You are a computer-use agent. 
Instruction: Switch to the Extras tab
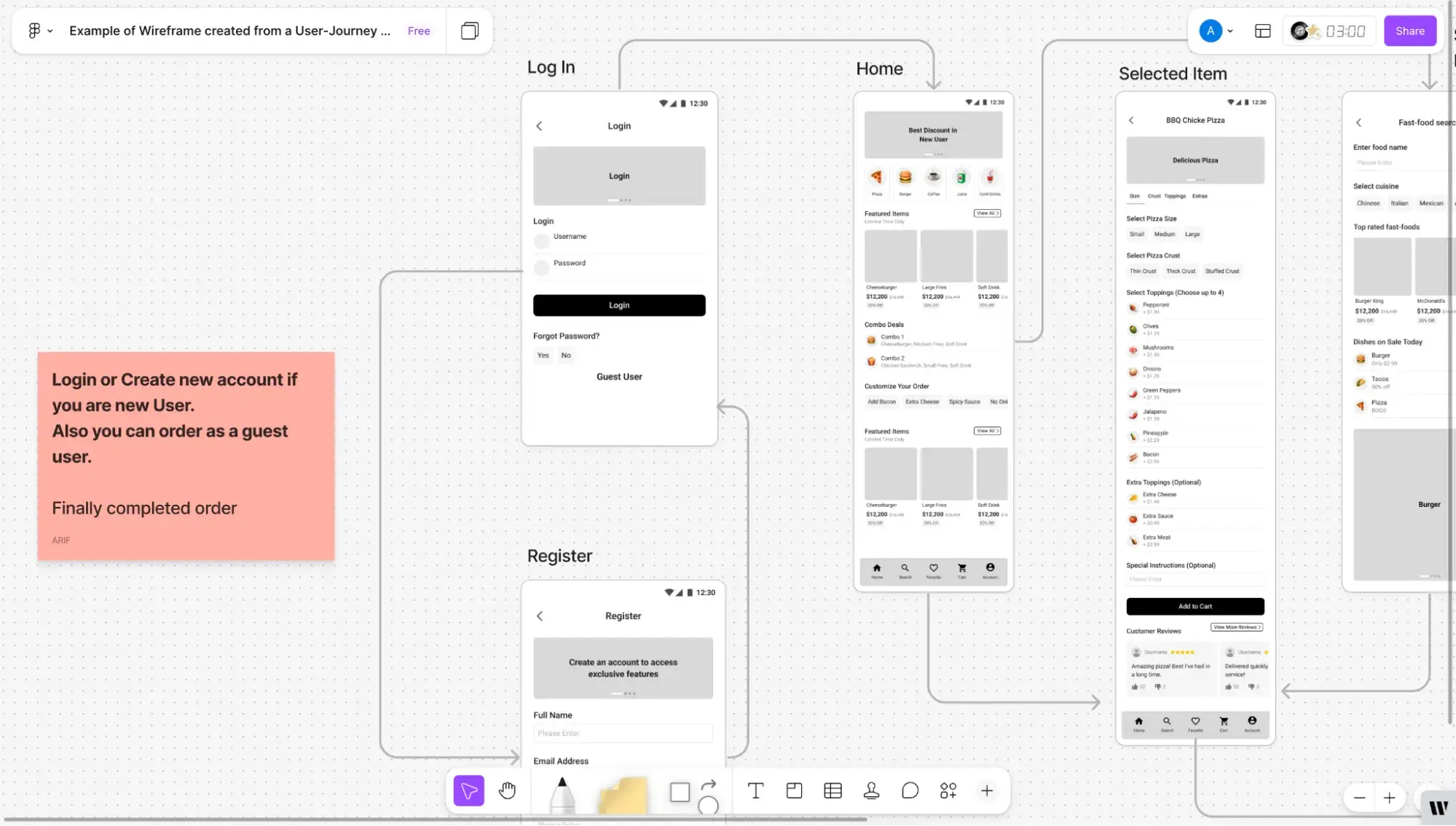1199,196
